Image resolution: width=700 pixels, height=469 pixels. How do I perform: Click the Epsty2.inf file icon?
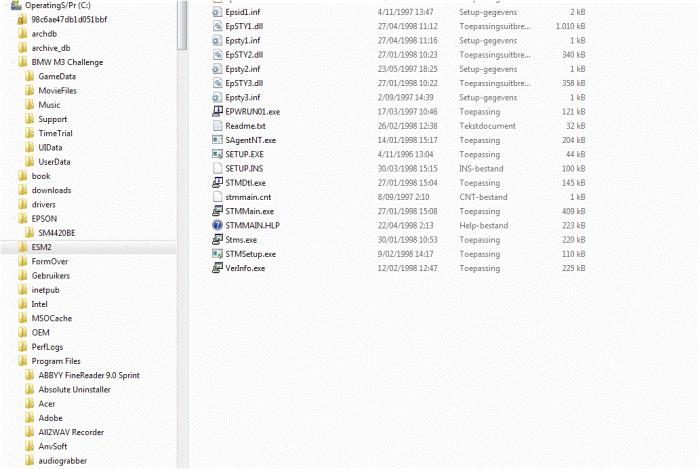[217, 69]
